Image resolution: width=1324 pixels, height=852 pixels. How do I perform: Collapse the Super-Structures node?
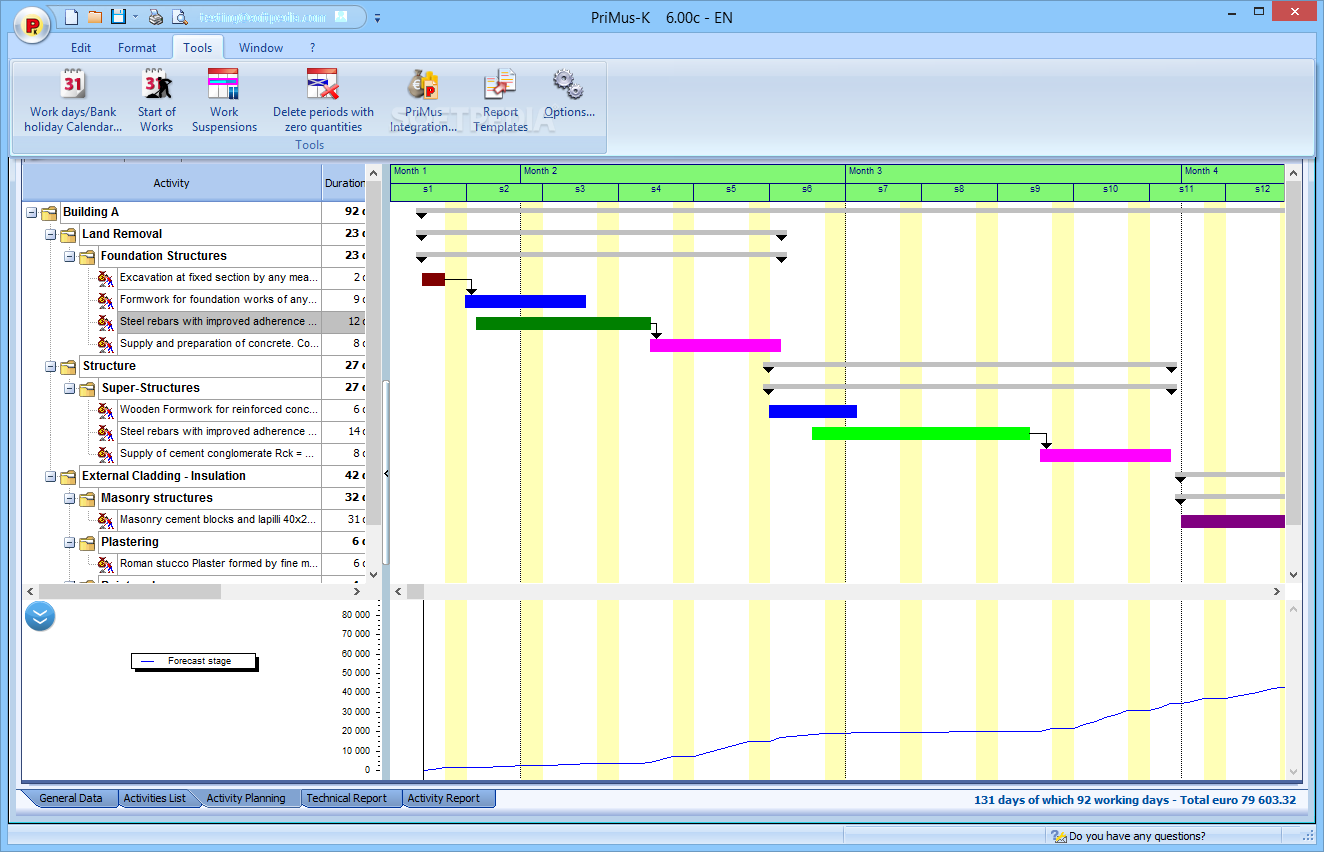[x=70, y=388]
